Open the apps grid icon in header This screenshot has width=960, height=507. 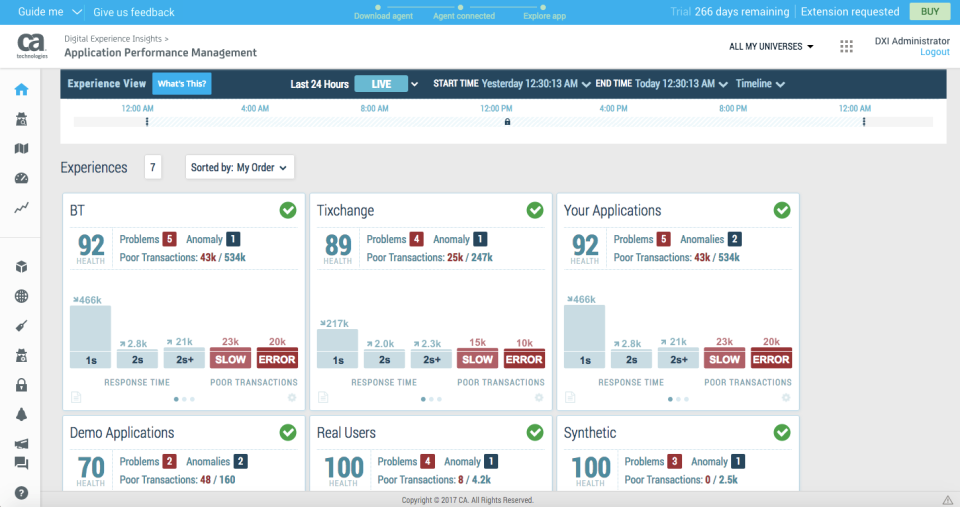coord(846,47)
